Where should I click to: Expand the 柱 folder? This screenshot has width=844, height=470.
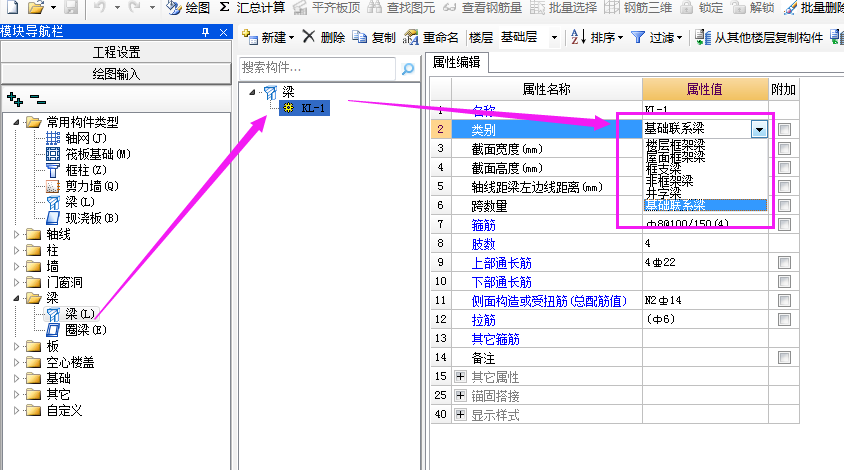point(16,250)
